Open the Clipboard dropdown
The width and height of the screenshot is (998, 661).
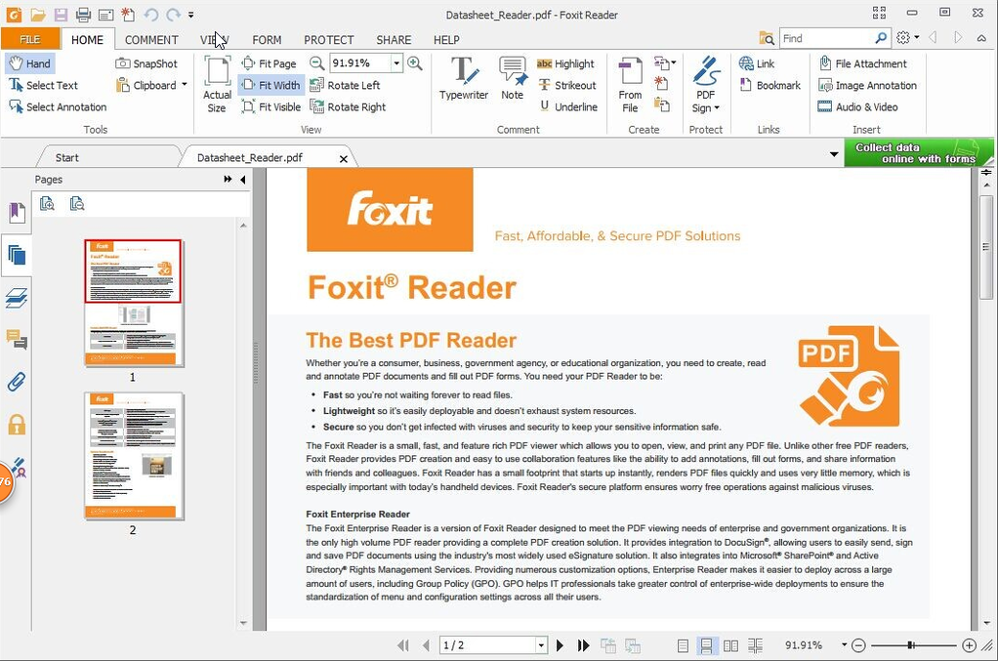click(x=184, y=85)
